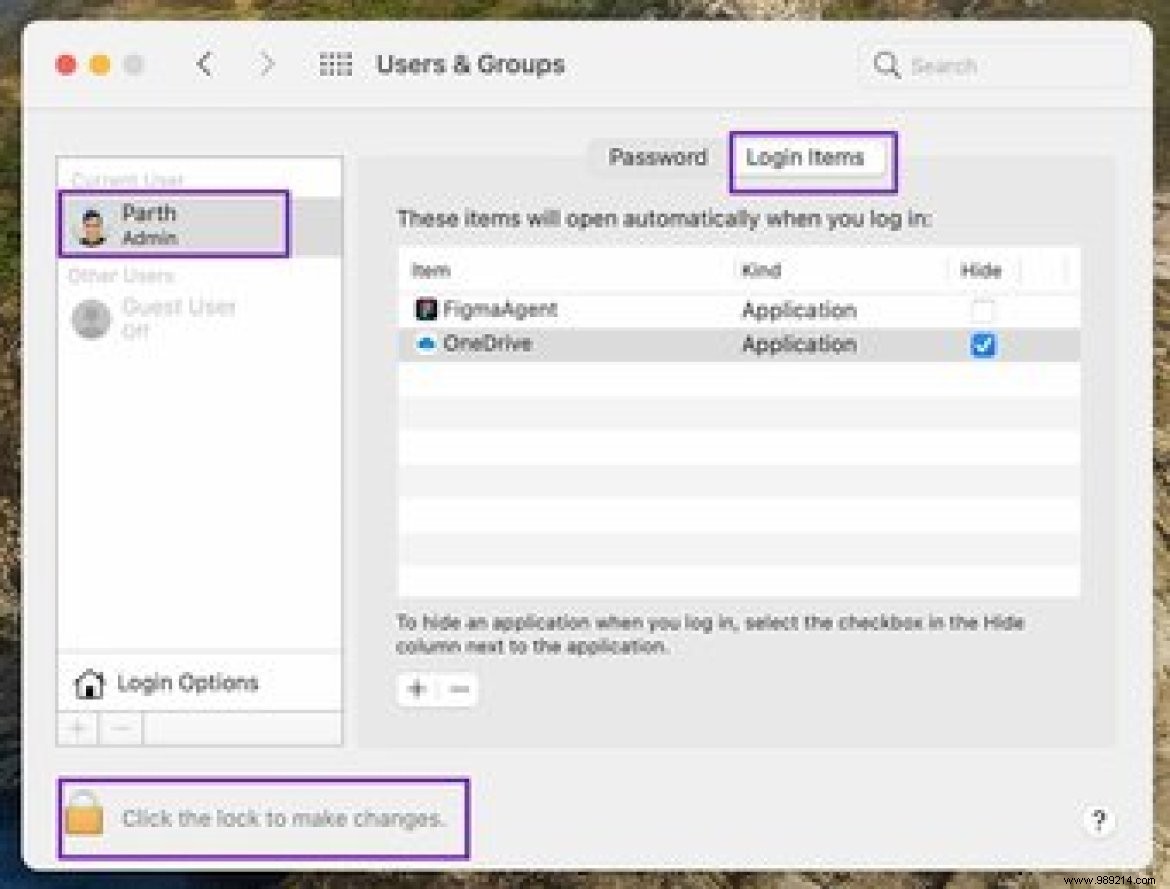Open help with the question mark button
The height and width of the screenshot is (889, 1170).
coord(1099,820)
